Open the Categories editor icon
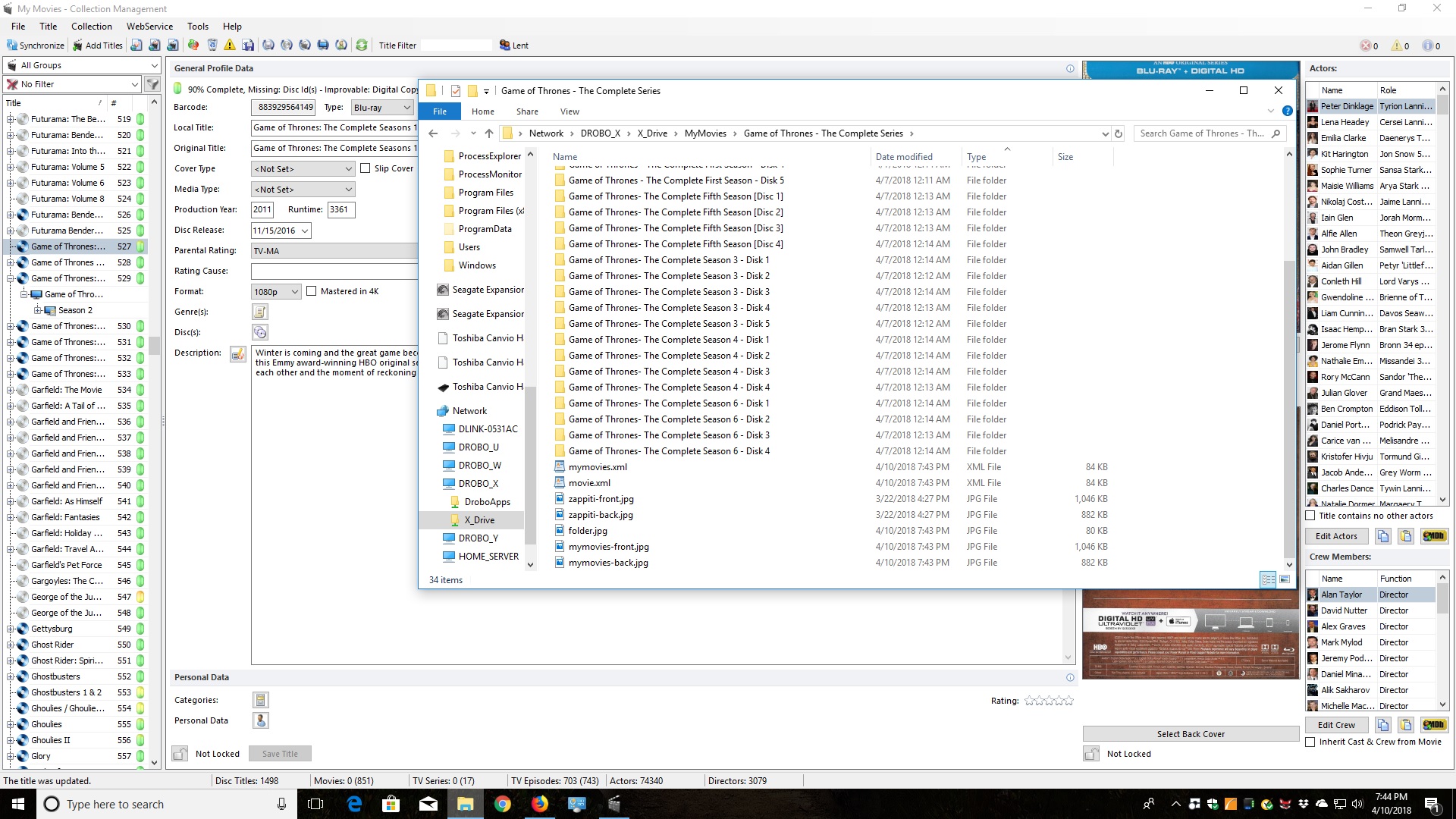Image resolution: width=1456 pixels, height=819 pixels. [261, 700]
